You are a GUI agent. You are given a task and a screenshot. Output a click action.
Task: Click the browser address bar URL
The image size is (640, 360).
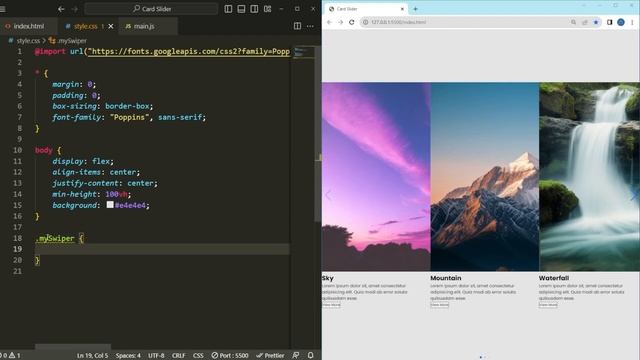(x=399, y=22)
